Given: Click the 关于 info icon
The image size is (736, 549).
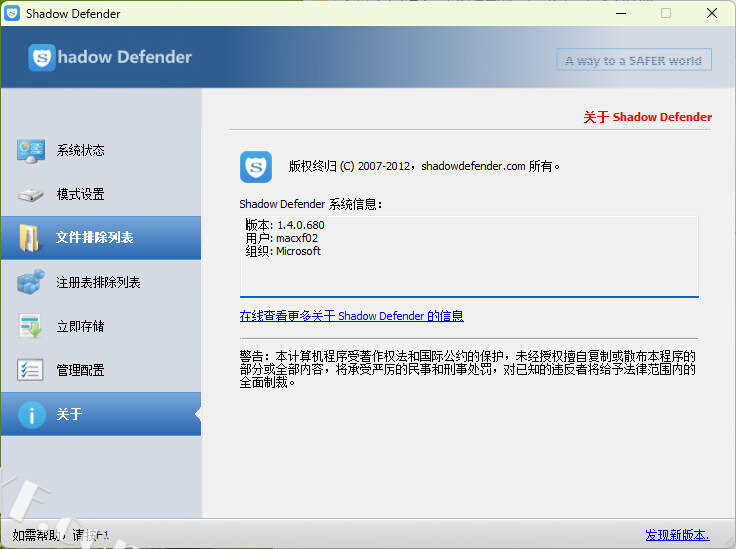Looking at the screenshot, I should tap(31, 415).
